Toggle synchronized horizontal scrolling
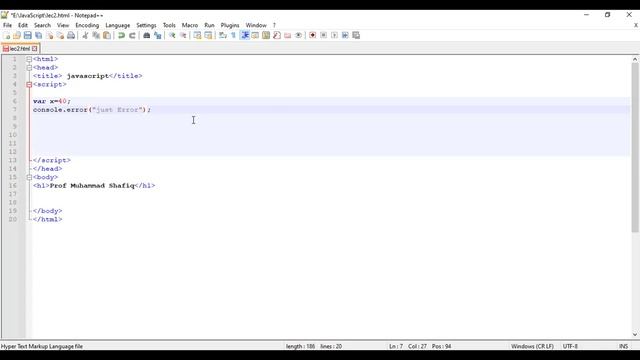This screenshot has width=640, height=360. 208,36
